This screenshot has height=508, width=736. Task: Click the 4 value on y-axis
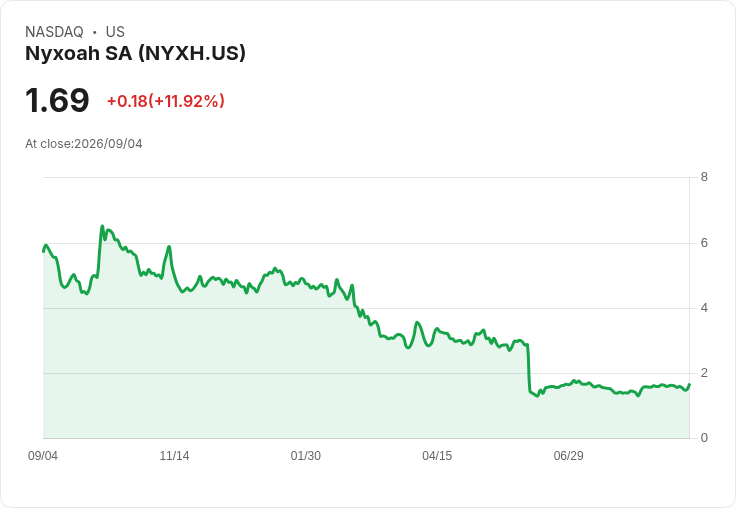pyautogui.click(x=704, y=308)
